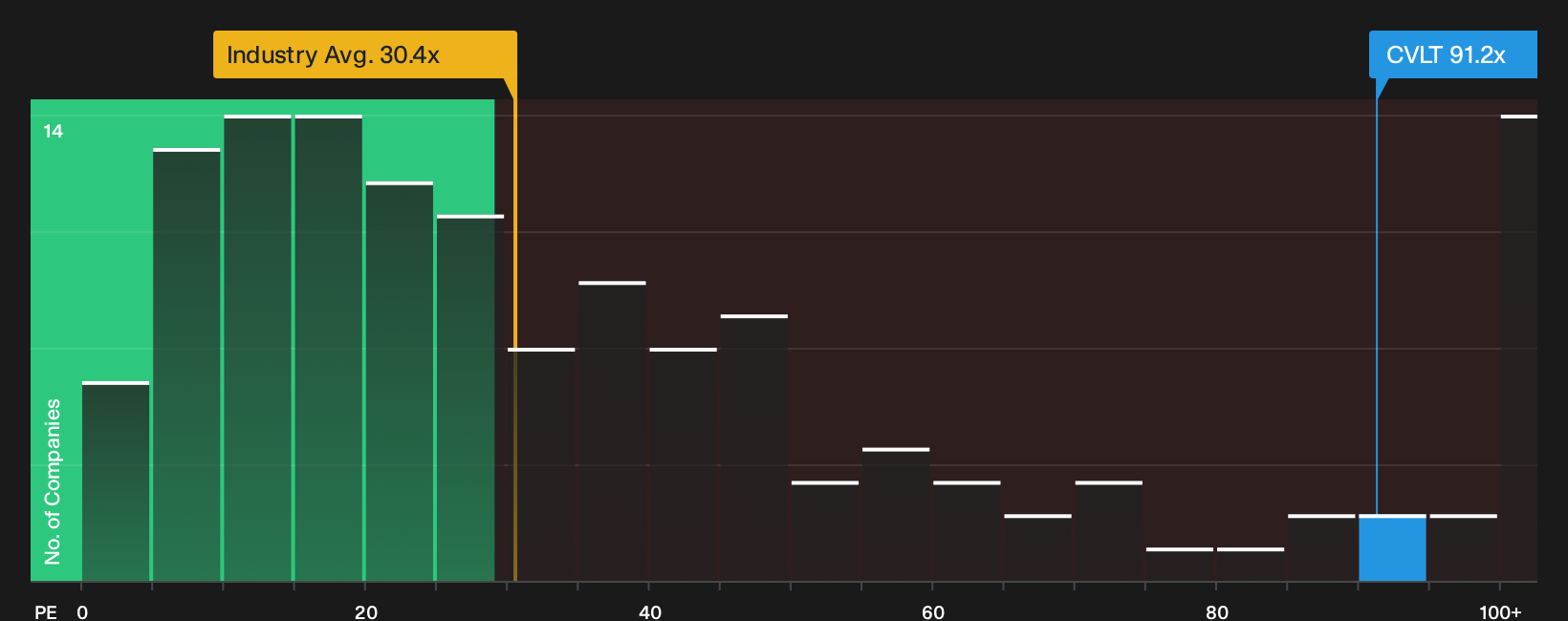Click the histogram bar for PE 80-85
The image size is (1568, 621).
(1251, 565)
